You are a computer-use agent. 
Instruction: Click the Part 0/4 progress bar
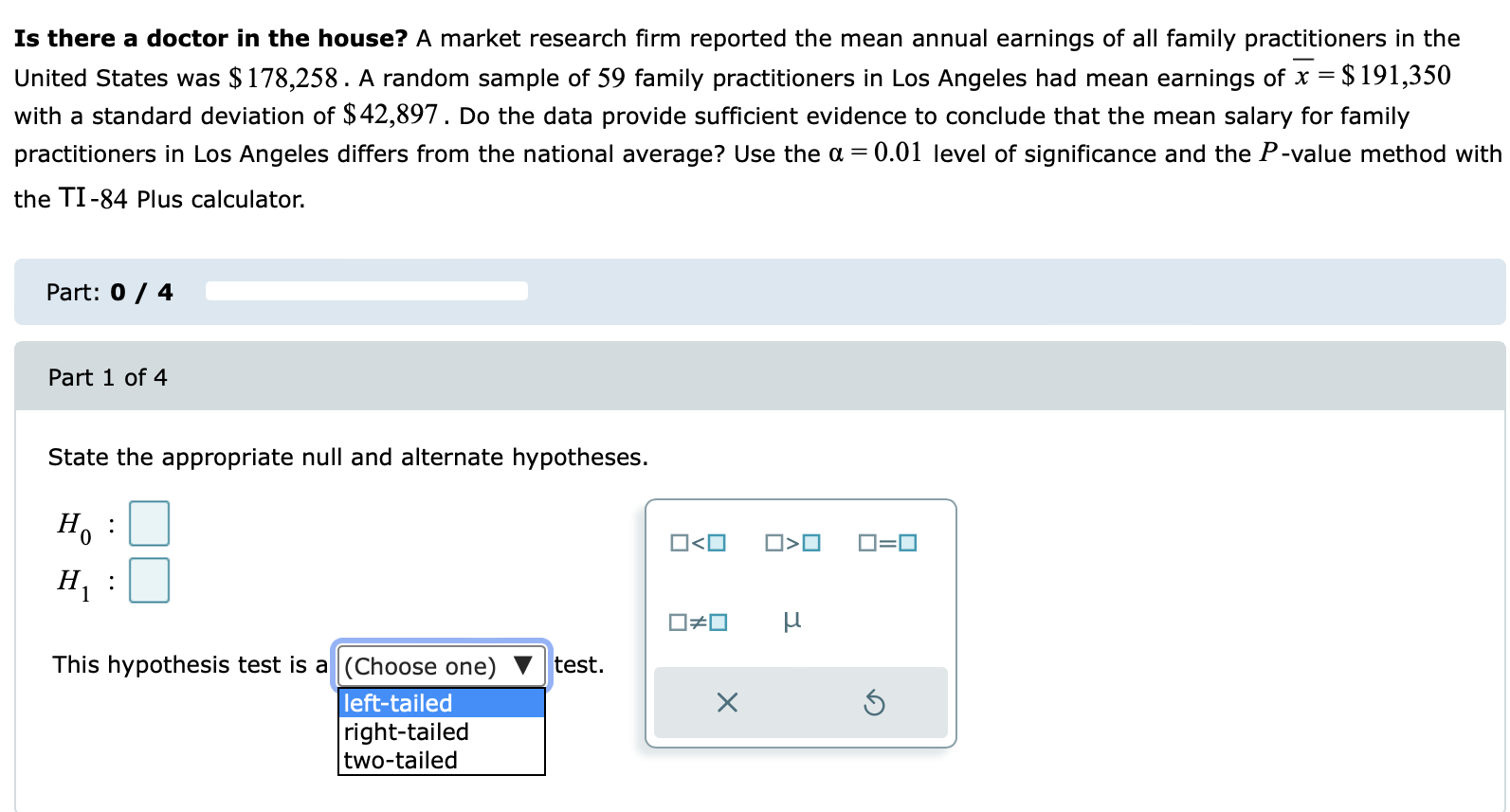[x=366, y=291]
